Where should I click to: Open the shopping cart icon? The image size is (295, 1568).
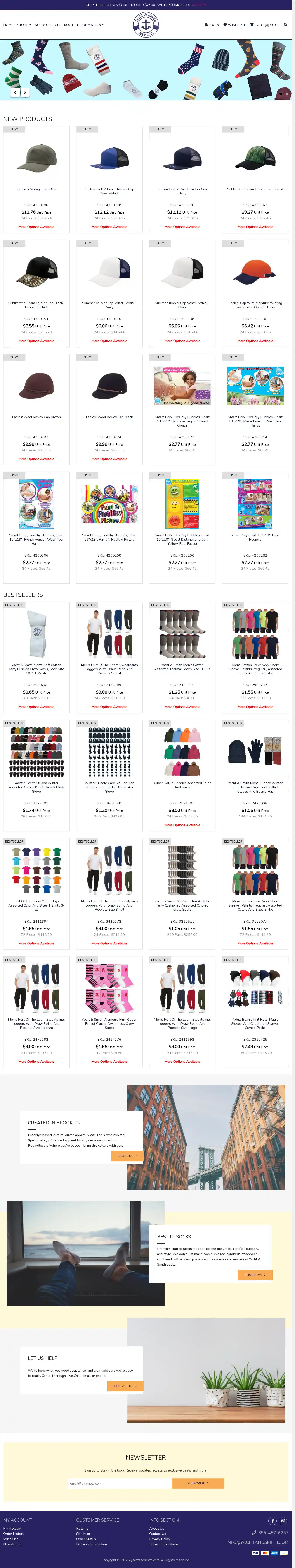[x=252, y=25]
